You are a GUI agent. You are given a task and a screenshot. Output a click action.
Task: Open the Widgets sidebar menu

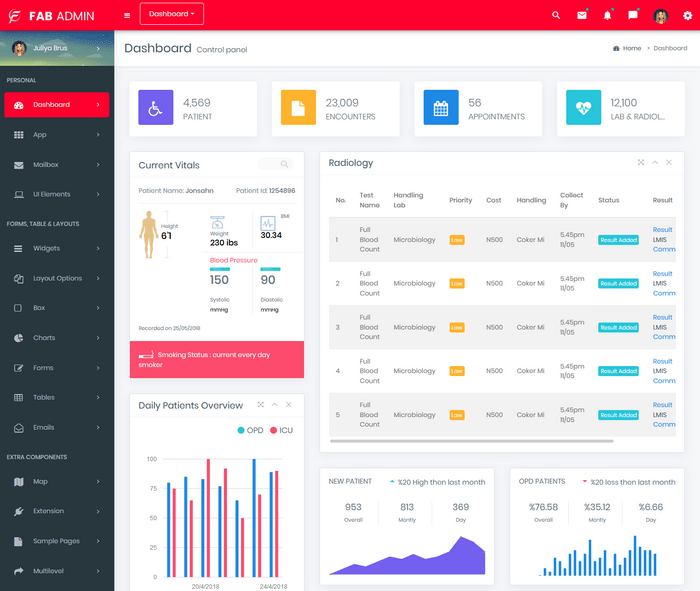pos(57,248)
